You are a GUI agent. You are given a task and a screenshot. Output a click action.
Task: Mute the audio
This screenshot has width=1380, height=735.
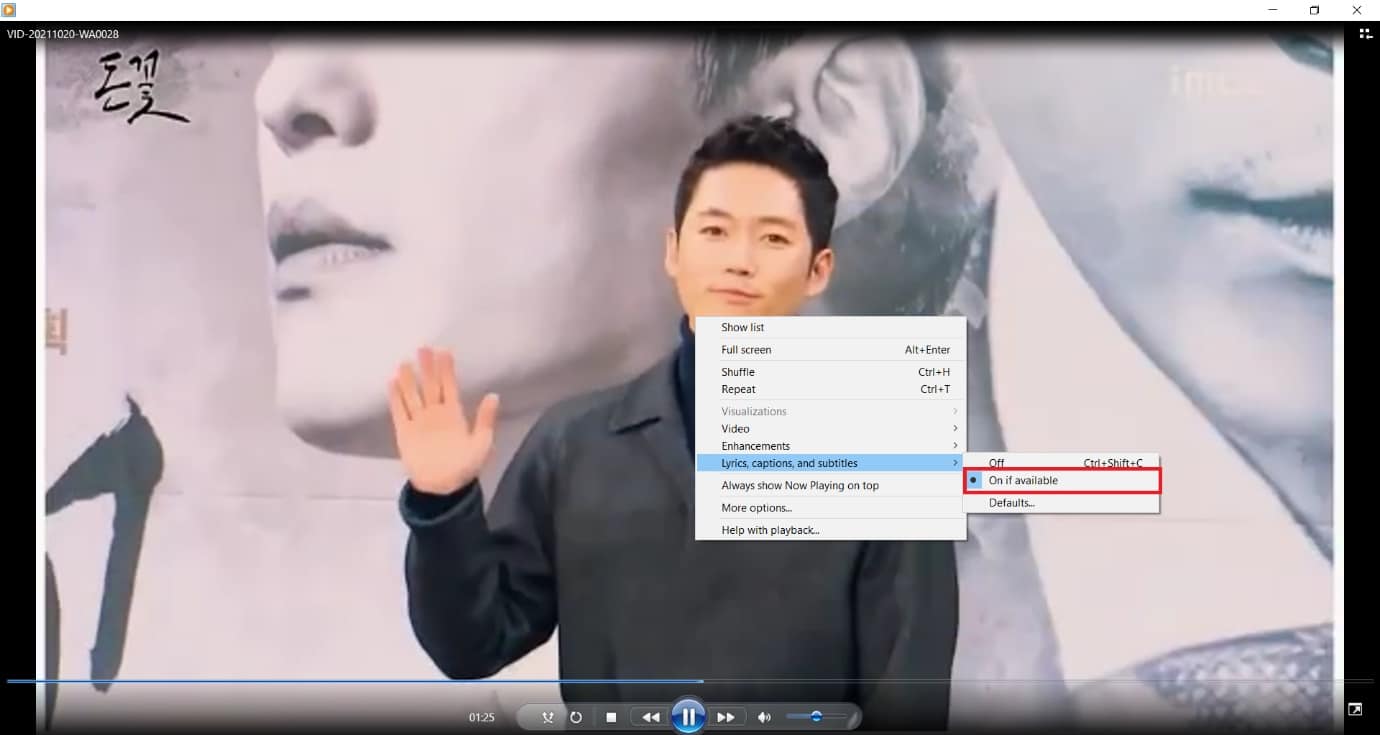click(765, 716)
